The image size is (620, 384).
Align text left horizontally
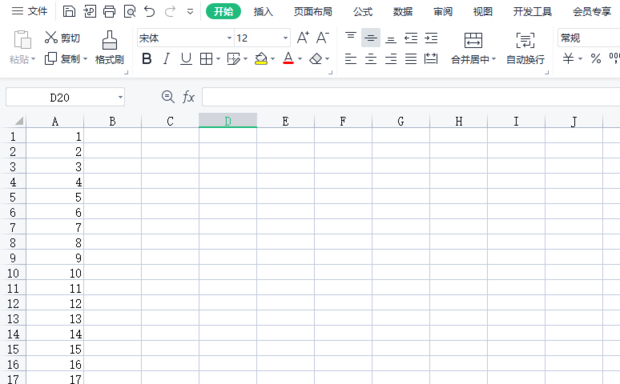(350, 59)
